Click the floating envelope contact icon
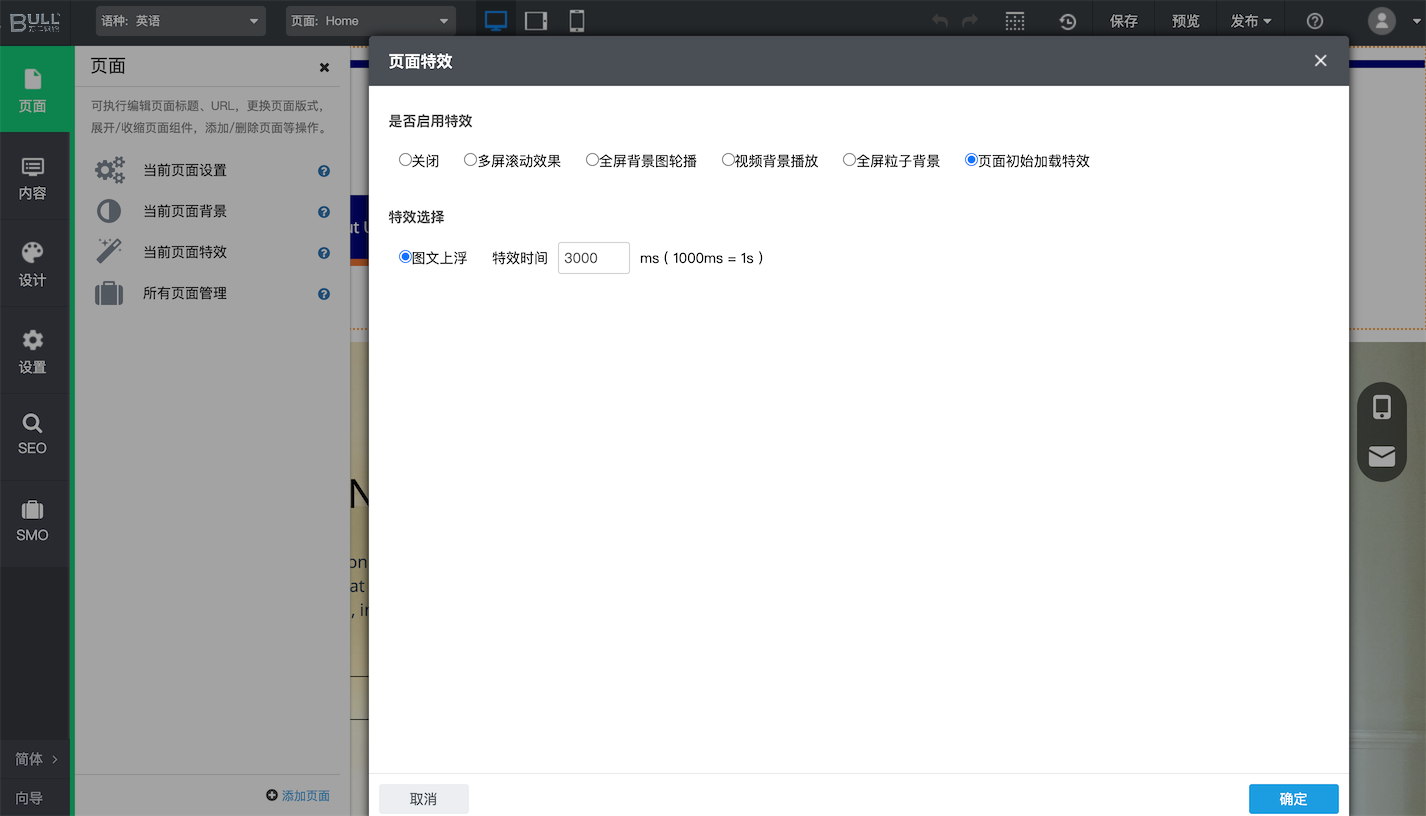Screen dimensions: 1426x816 click(1381, 456)
